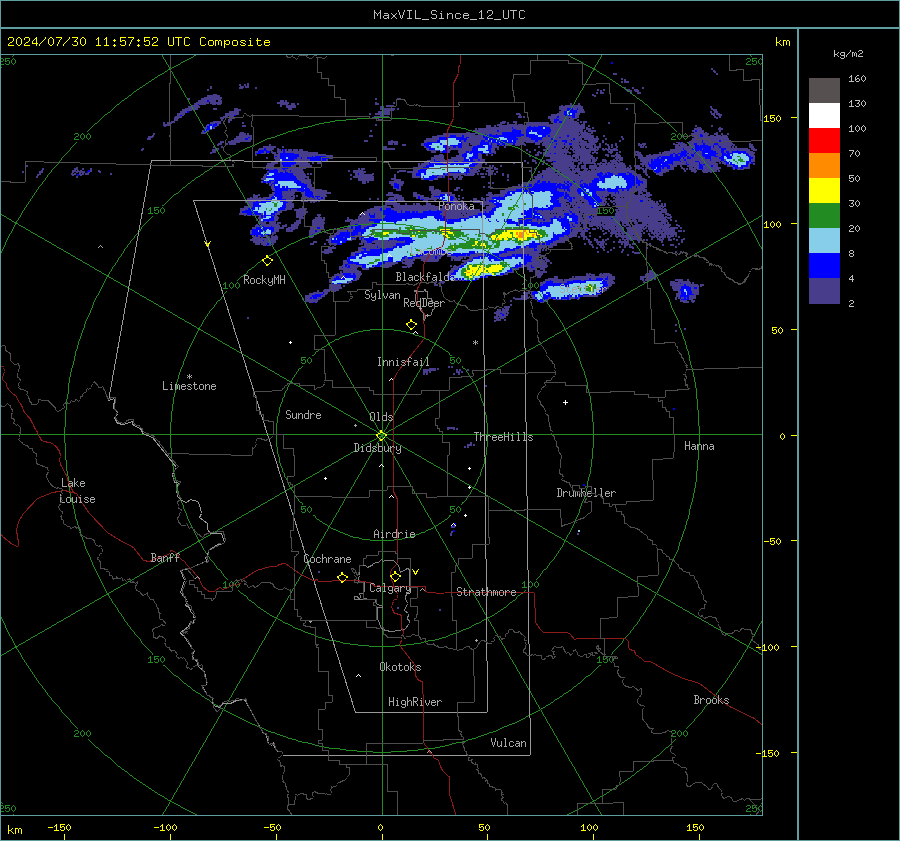The height and width of the screenshot is (841, 900).
Task: Click the Blackfalds town label
Action: (425, 277)
